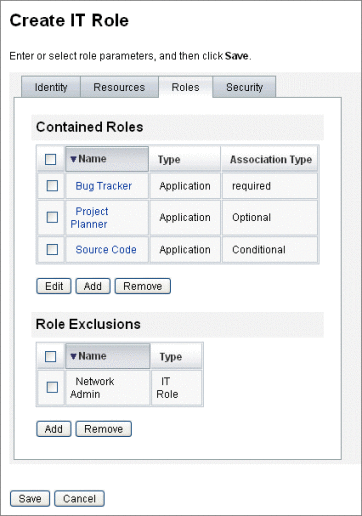Open the Bug Tracker role link
The image size is (362, 516).
click(103, 186)
